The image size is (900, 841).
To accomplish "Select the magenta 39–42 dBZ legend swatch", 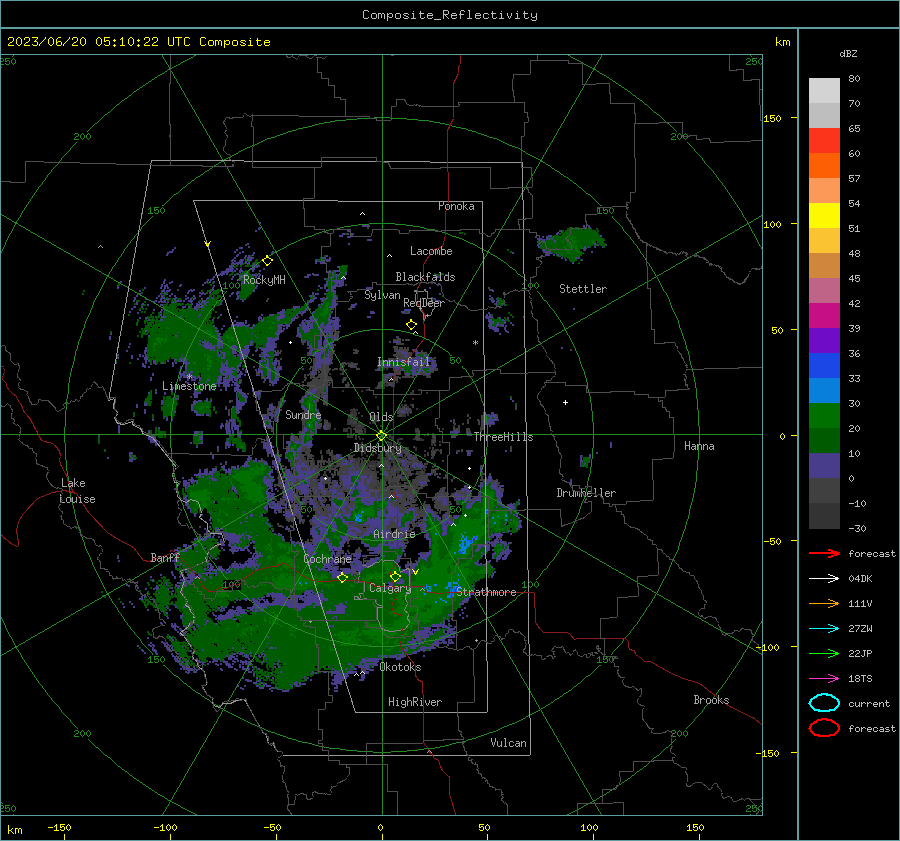I will pos(824,316).
